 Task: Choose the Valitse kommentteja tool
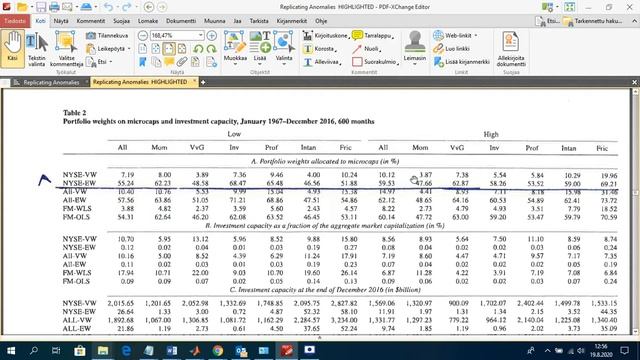pyautogui.click(x=67, y=49)
